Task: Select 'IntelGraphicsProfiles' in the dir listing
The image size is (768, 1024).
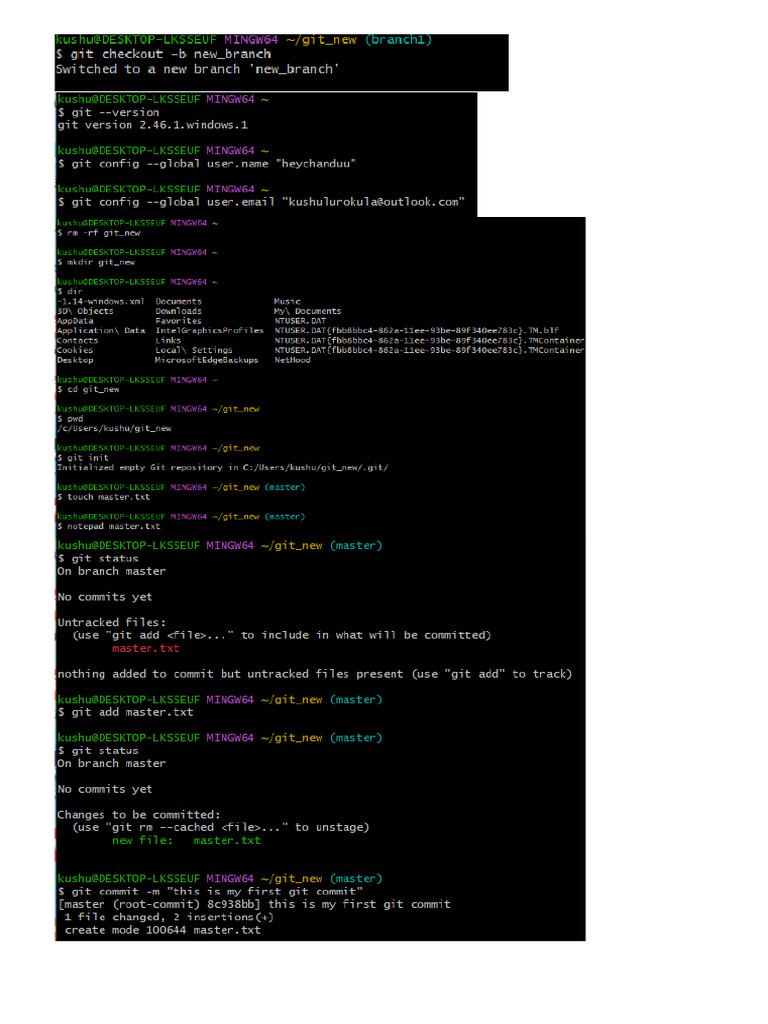Action: [x=210, y=330]
